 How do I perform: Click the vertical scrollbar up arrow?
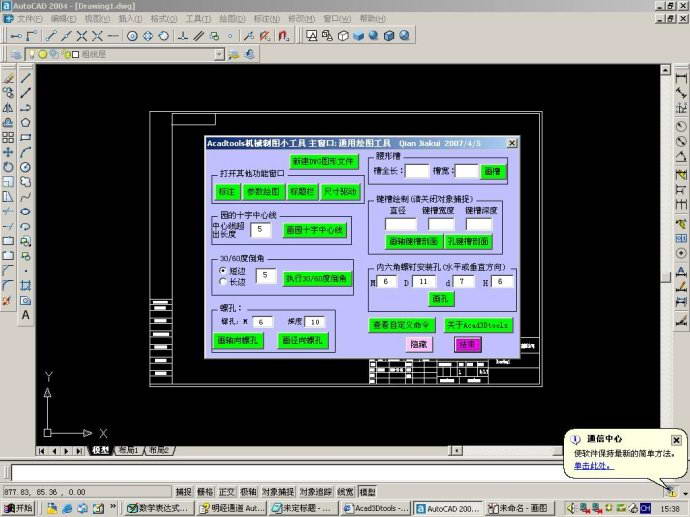pos(665,70)
